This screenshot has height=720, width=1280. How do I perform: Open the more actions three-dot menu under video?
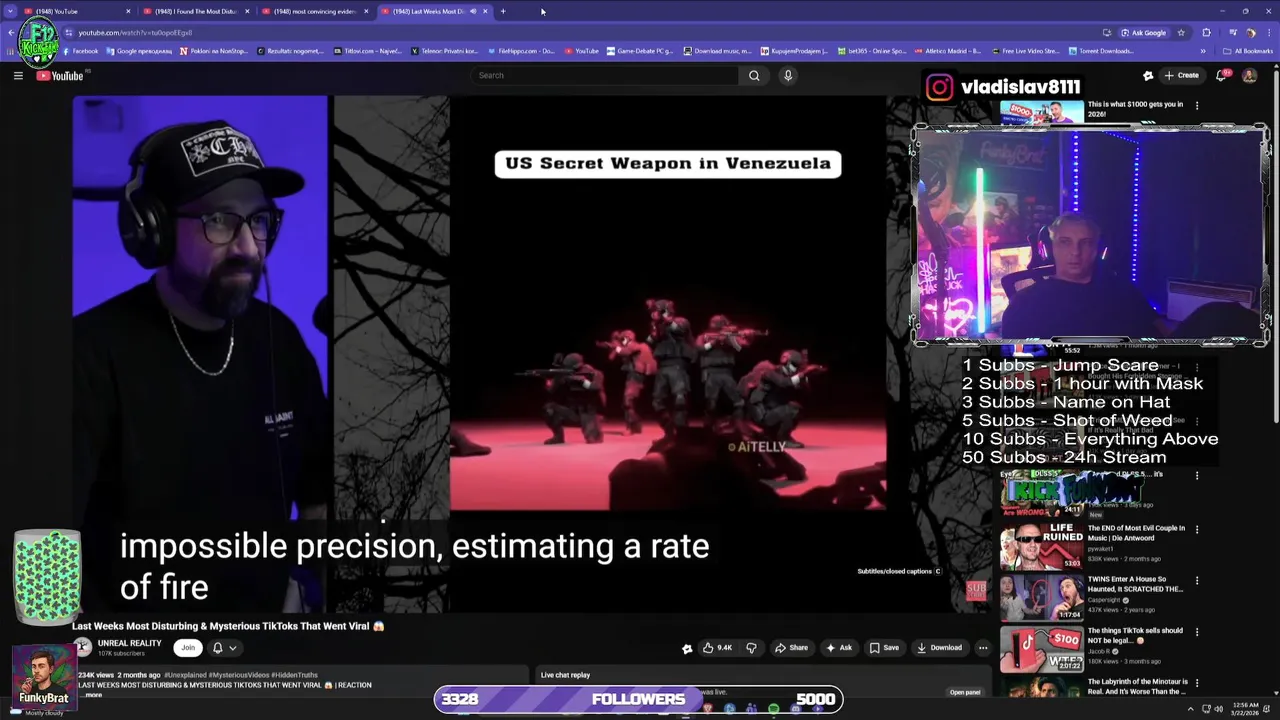point(983,647)
